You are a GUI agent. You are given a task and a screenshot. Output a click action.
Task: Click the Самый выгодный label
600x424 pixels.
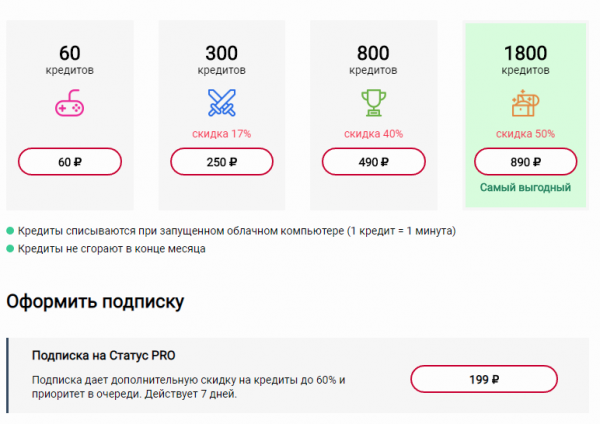(x=524, y=188)
